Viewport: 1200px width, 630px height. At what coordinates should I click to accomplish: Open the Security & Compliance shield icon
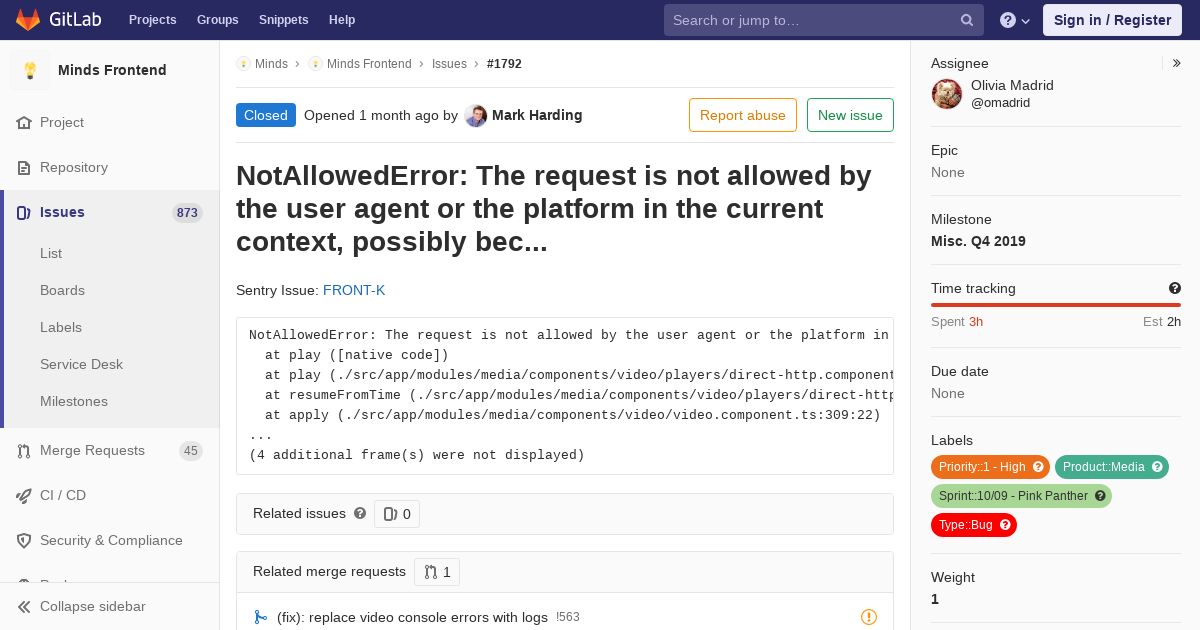(x=24, y=540)
